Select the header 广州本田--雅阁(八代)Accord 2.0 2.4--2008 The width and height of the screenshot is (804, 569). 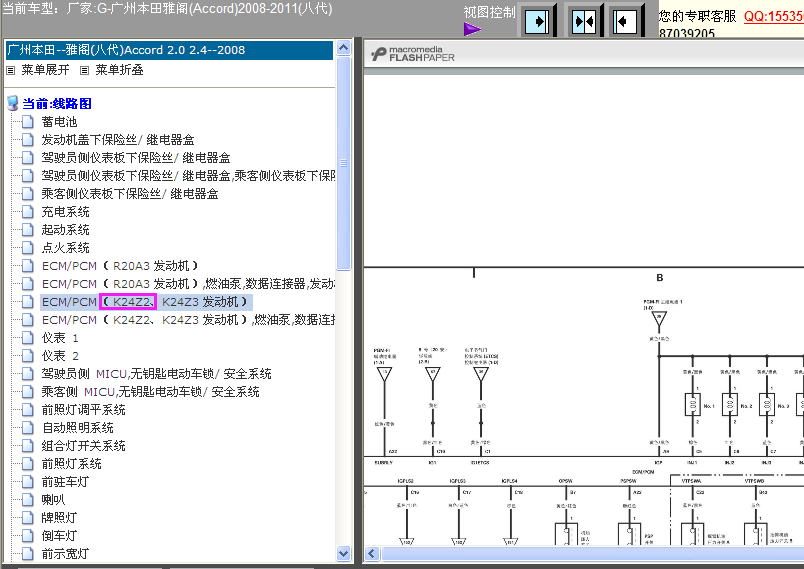click(x=169, y=50)
